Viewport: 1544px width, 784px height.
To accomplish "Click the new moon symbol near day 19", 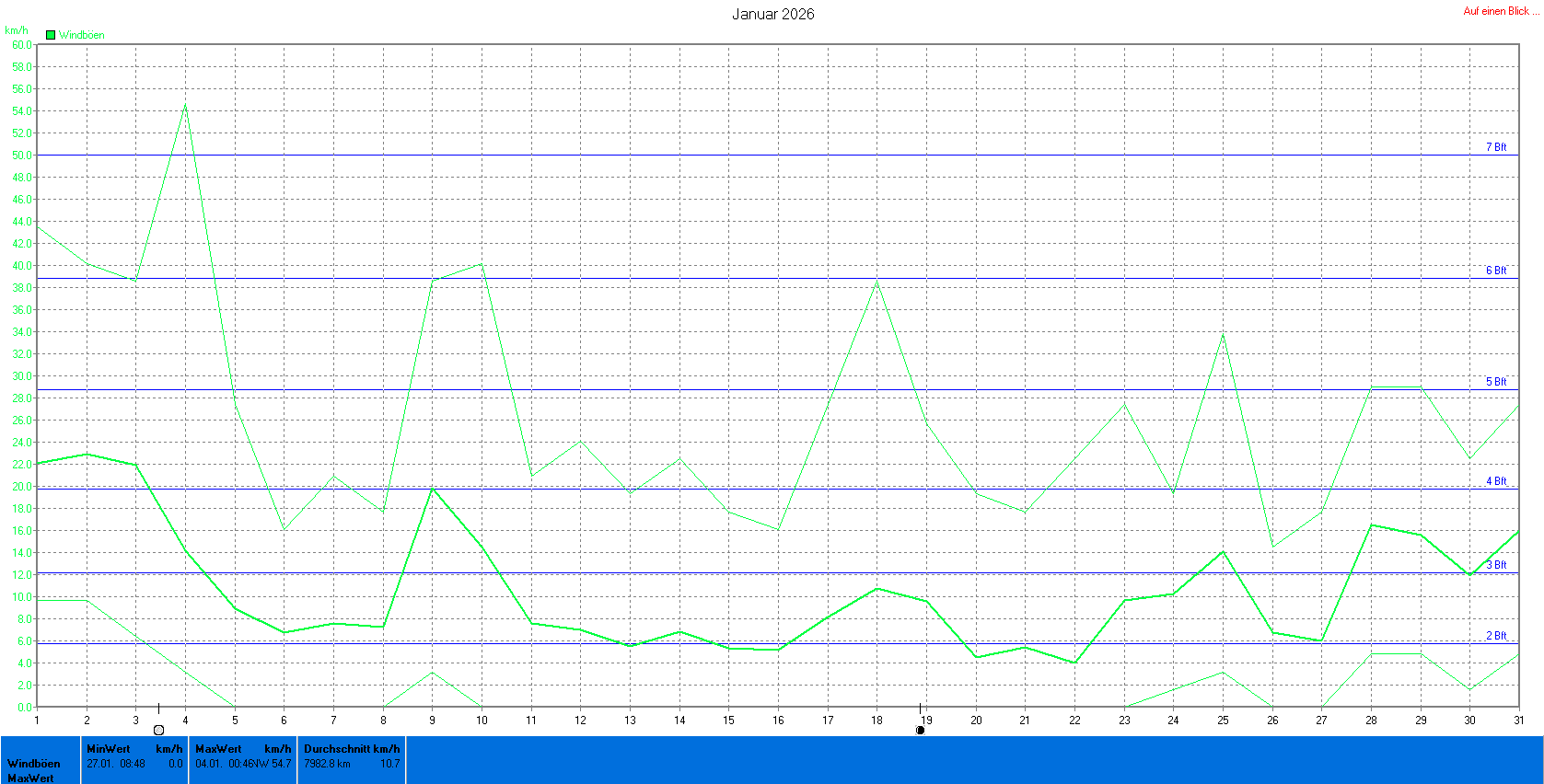I will [920, 730].
